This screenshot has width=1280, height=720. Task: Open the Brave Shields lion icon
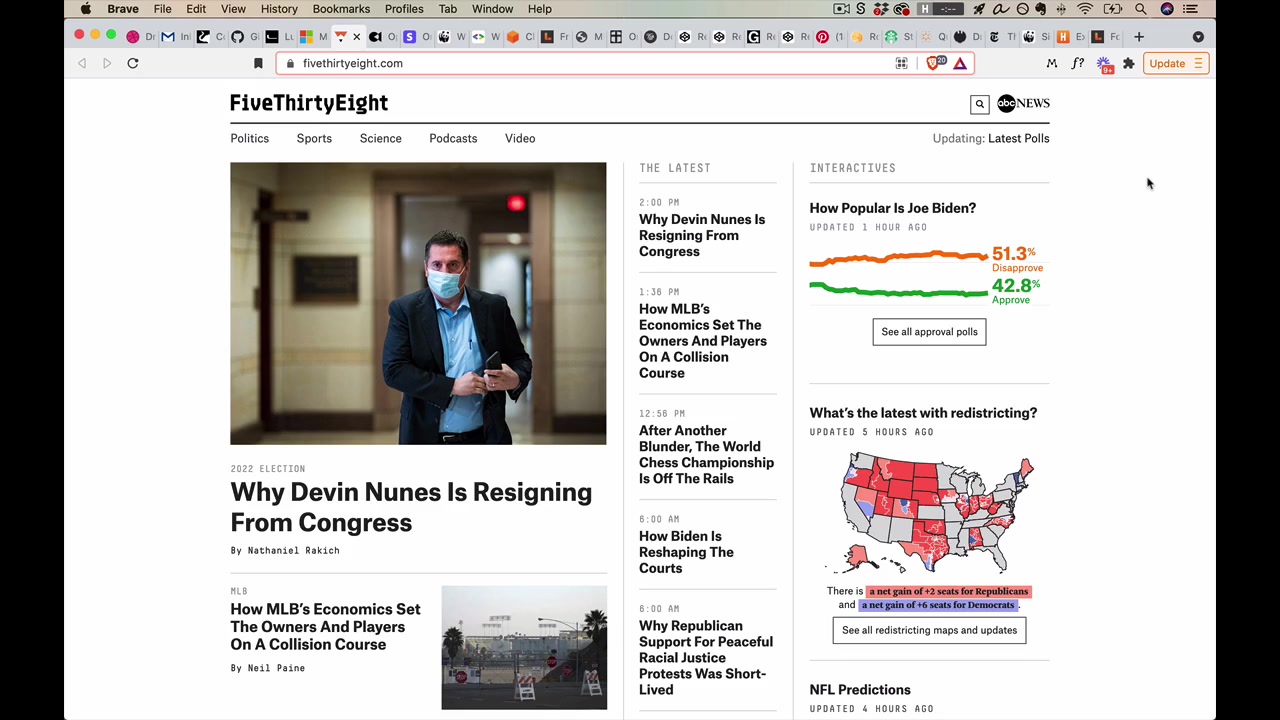934,63
